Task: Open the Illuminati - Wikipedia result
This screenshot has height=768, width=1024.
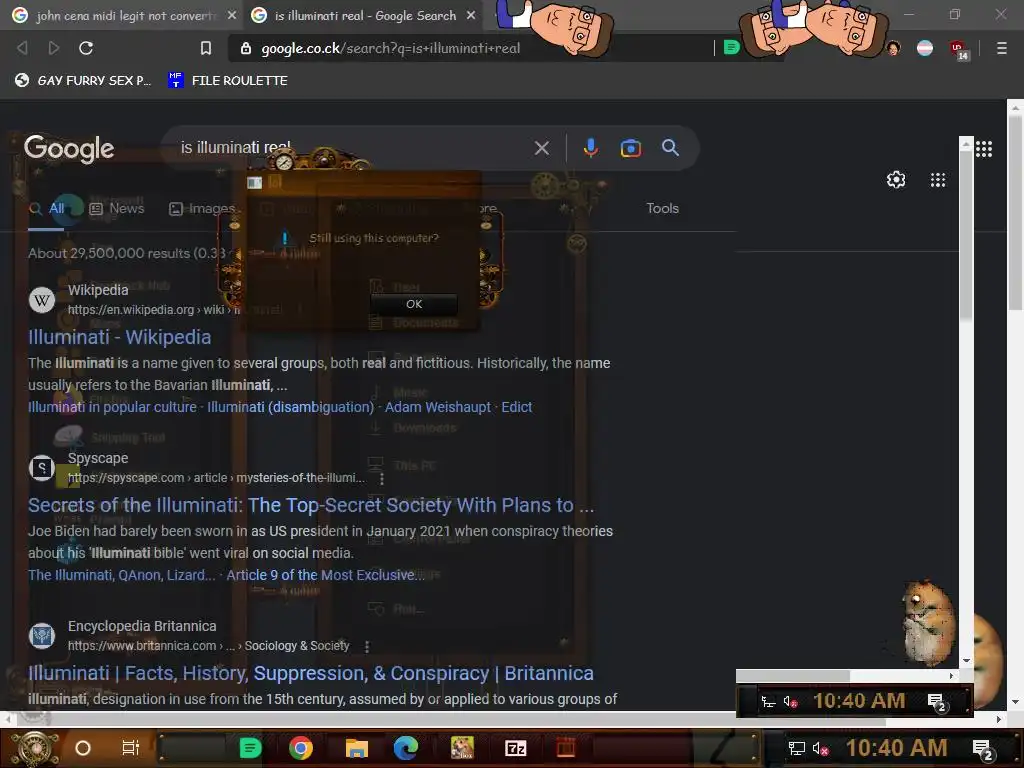Action: coord(120,337)
